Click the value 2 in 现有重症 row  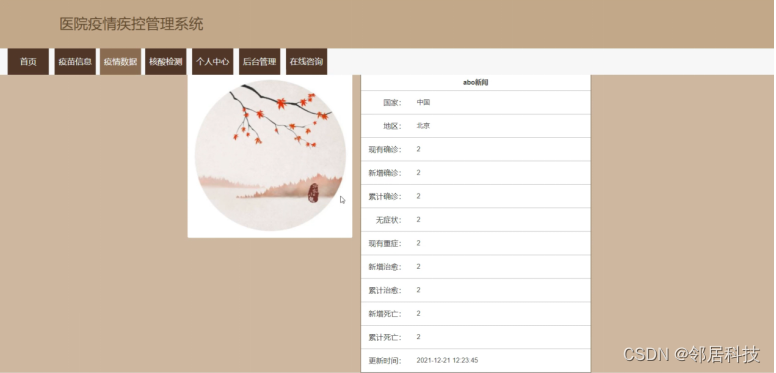pyautogui.click(x=419, y=243)
